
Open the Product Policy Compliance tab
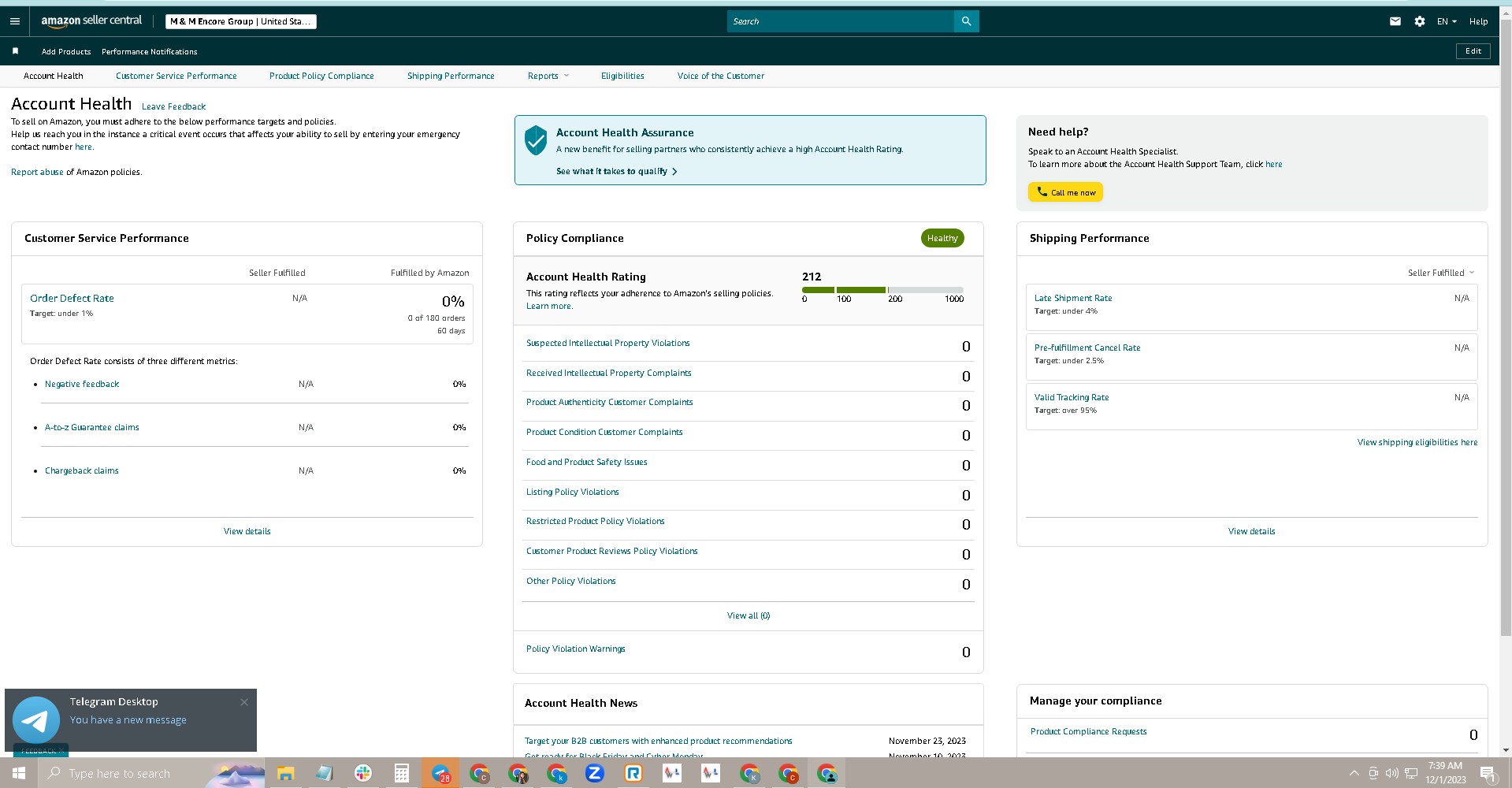[321, 76]
